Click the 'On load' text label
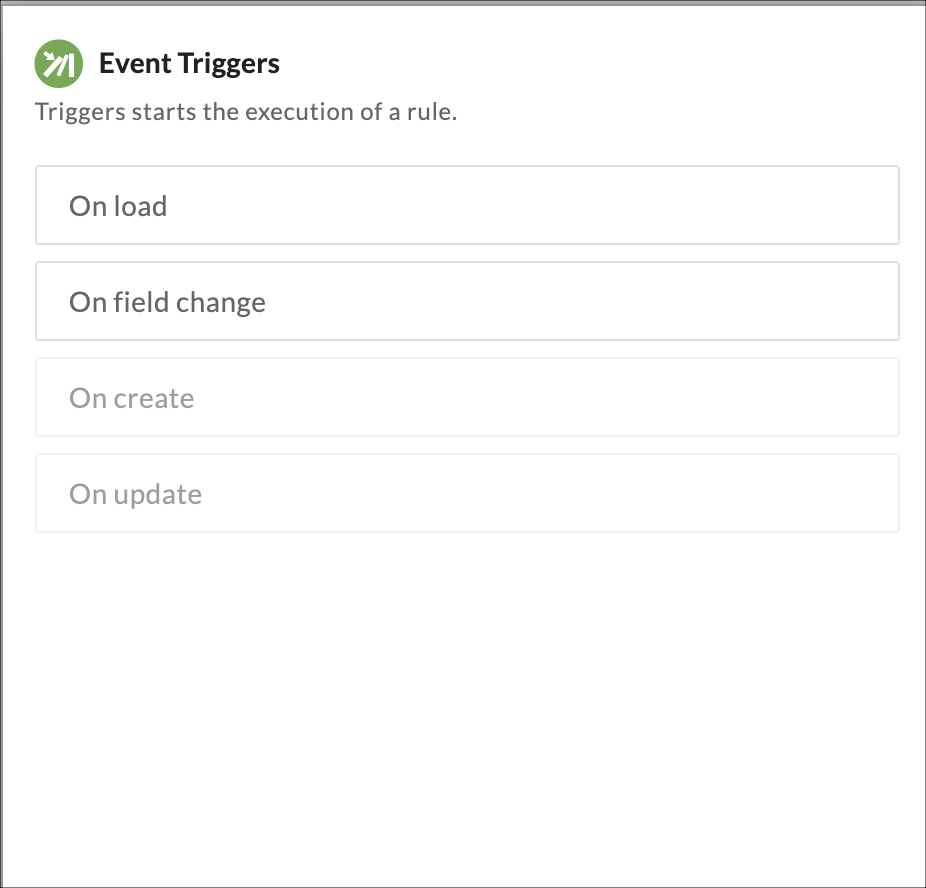This screenshot has height=888, width=926. click(118, 206)
